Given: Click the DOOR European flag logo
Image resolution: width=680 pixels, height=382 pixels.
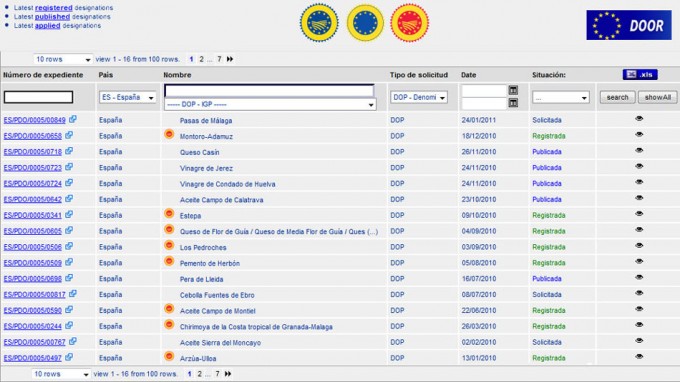Looking at the screenshot, I should (x=629, y=25).
